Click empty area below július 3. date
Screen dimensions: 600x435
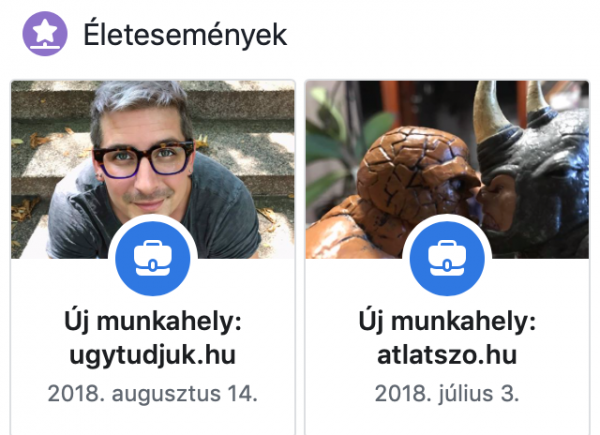[447, 421]
